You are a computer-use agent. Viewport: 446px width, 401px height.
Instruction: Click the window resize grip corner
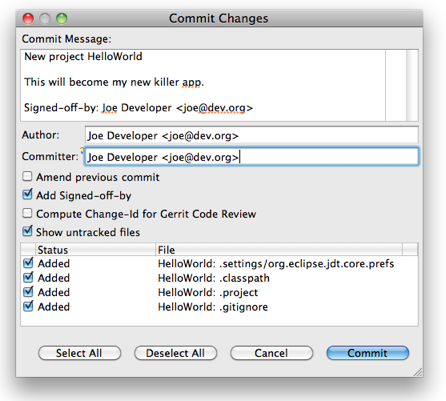(x=418, y=372)
